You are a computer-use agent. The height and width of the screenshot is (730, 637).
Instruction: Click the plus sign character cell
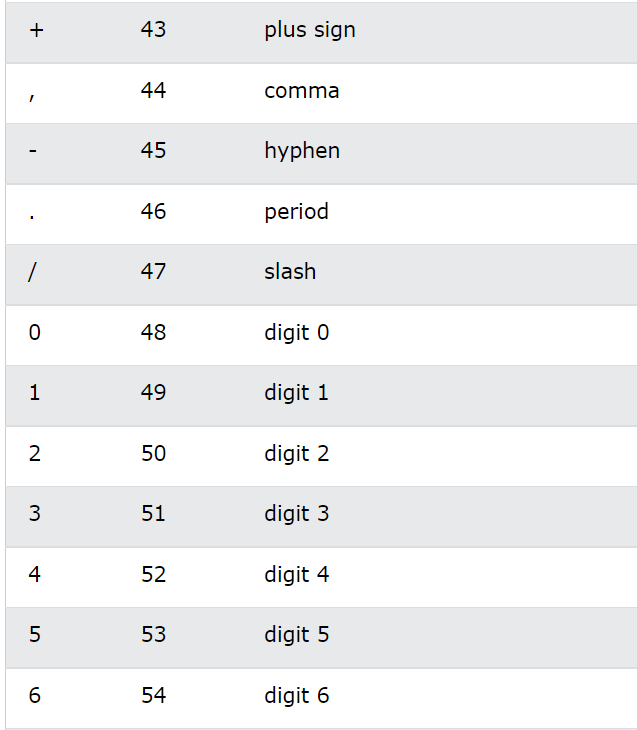(36, 31)
